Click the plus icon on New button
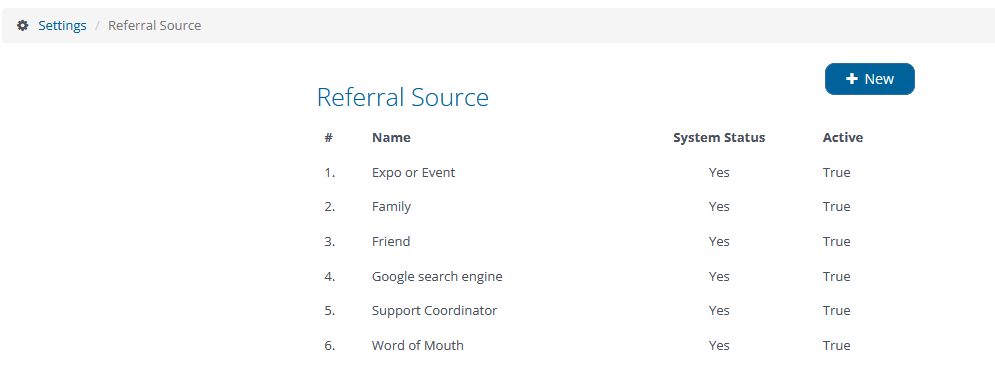995x390 pixels. [852, 79]
